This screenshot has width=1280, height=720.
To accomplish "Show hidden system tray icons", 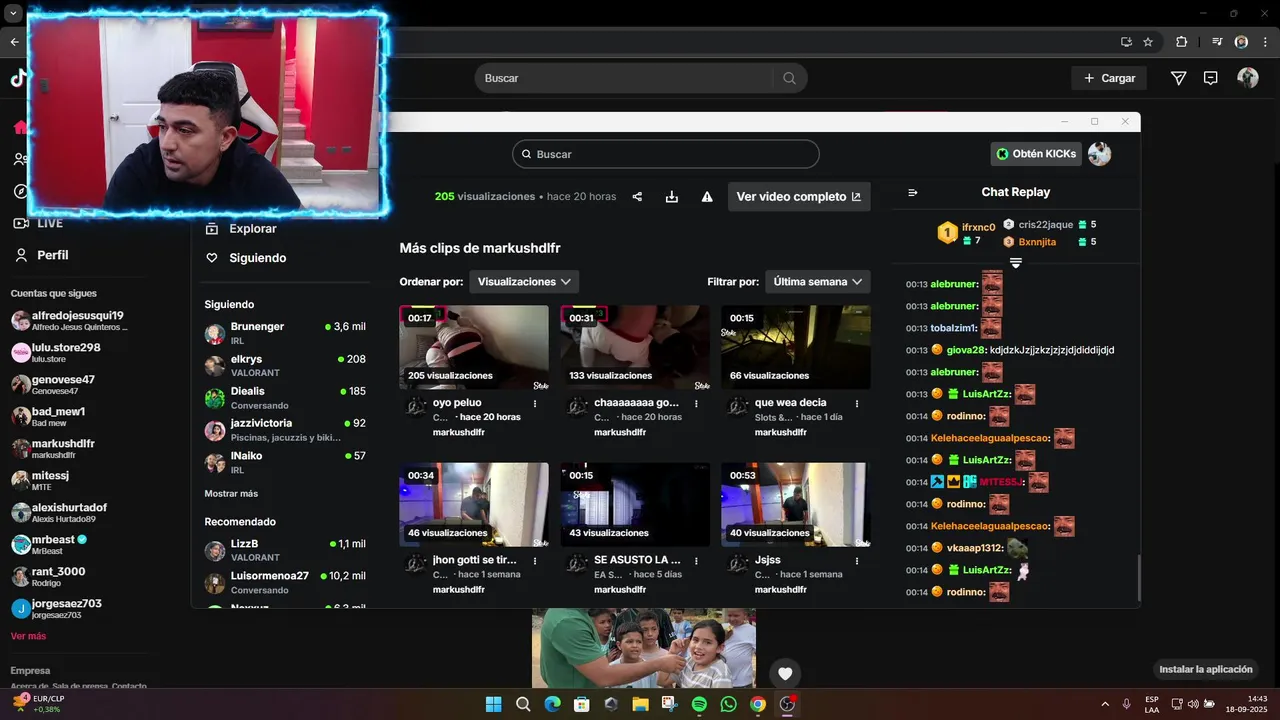I will coord(1105,704).
